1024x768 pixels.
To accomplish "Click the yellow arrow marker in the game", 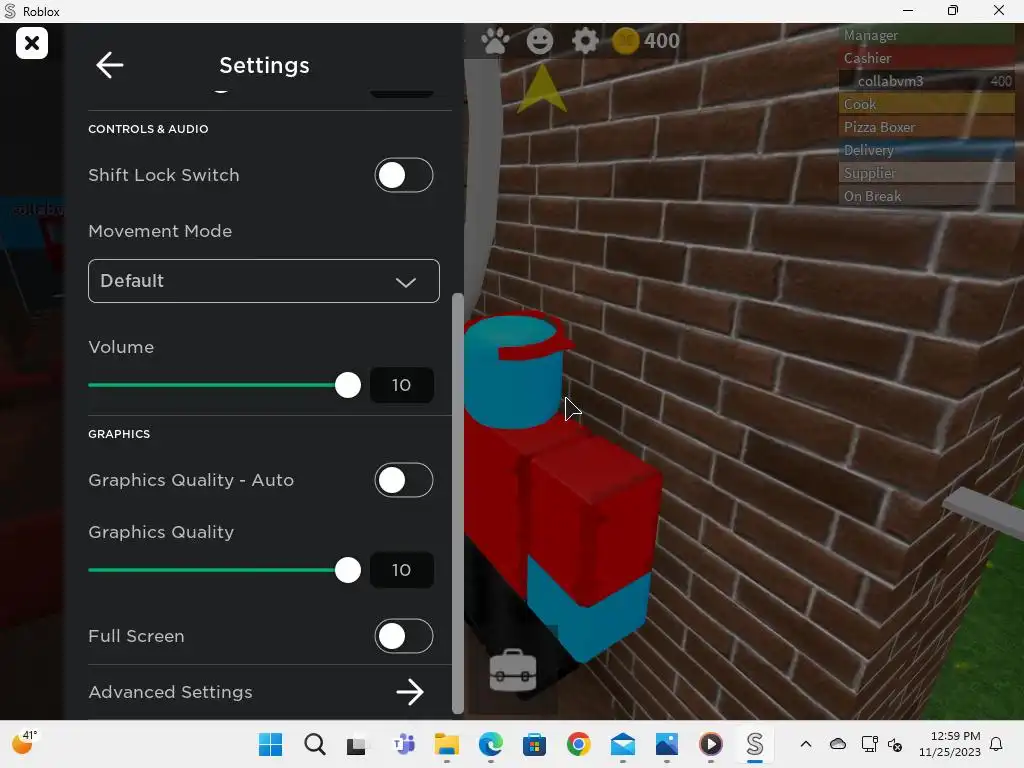I will click(x=541, y=89).
